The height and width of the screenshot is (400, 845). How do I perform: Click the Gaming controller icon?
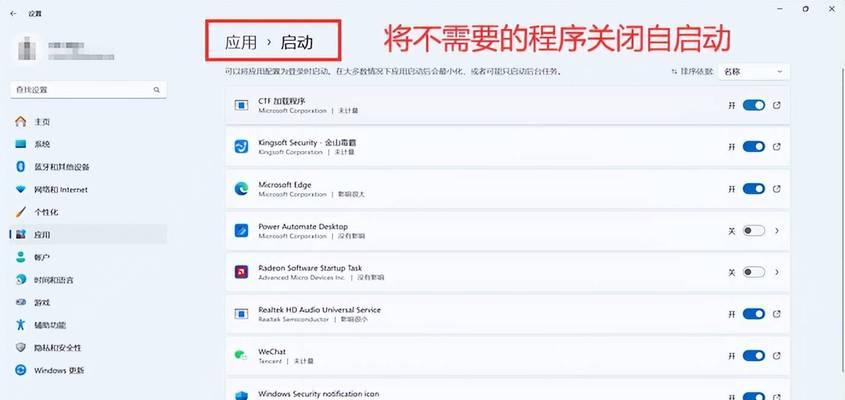(20, 302)
